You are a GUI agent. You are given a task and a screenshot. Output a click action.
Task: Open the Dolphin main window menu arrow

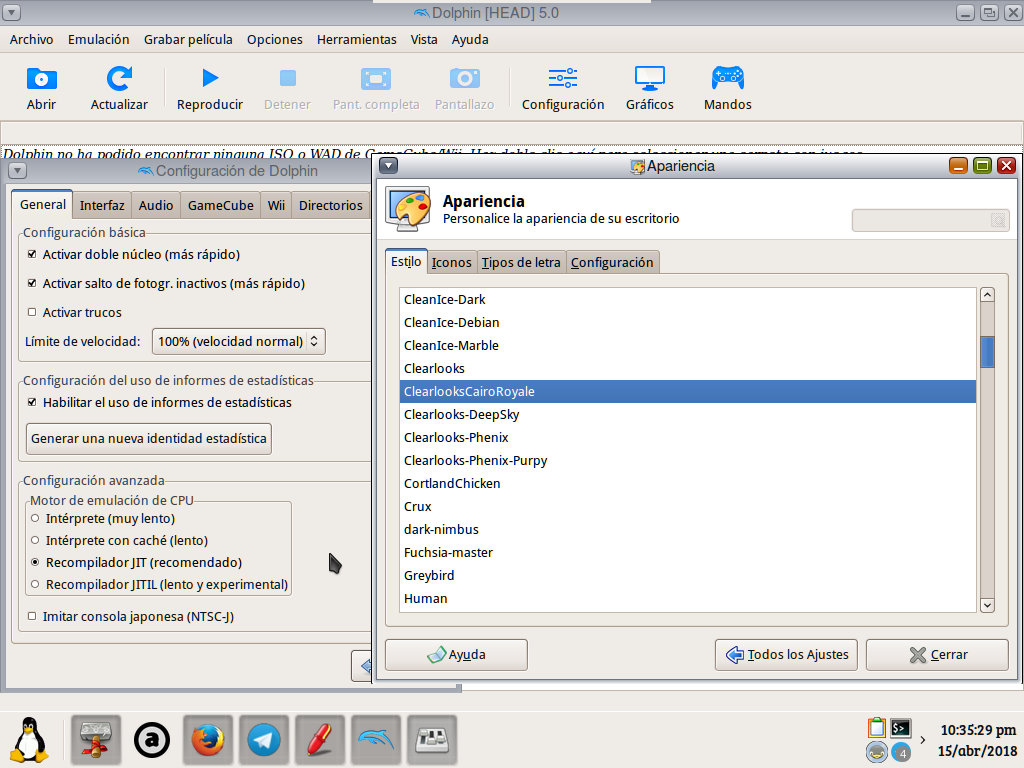[12, 12]
